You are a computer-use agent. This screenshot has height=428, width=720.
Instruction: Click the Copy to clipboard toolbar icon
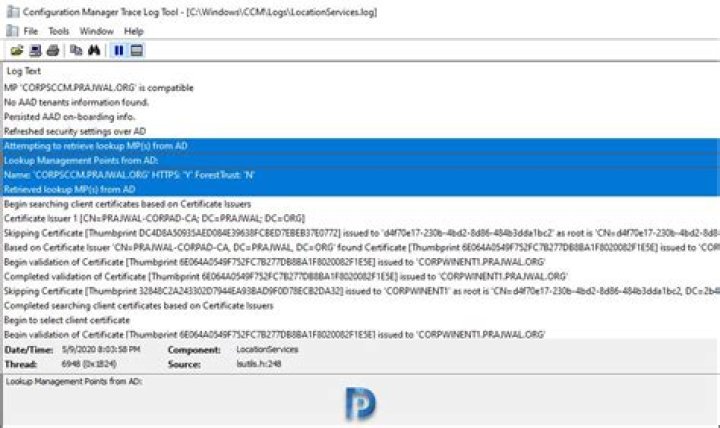pyautogui.click(x=76, y=50)
